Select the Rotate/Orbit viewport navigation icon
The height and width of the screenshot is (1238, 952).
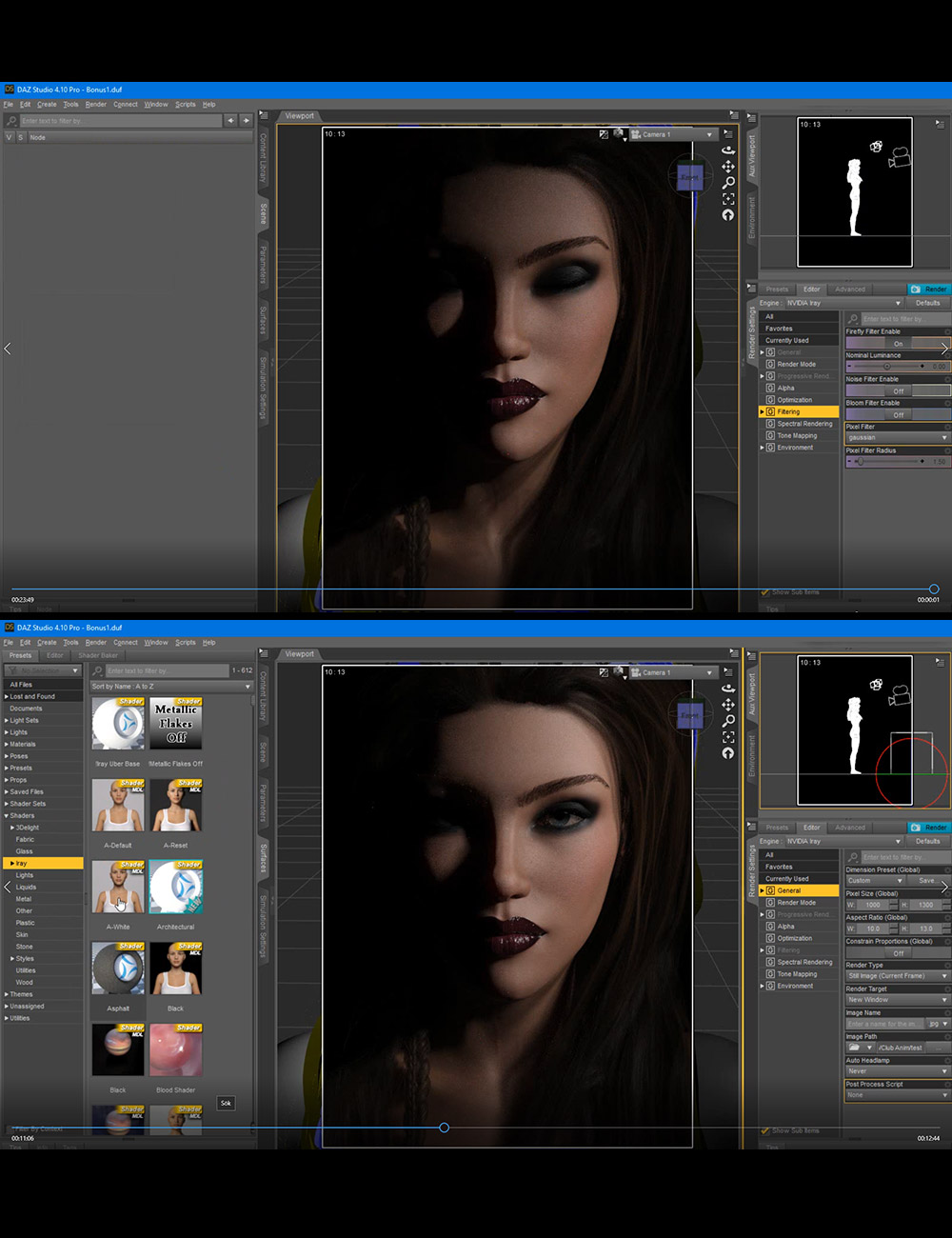coord(728,150)
